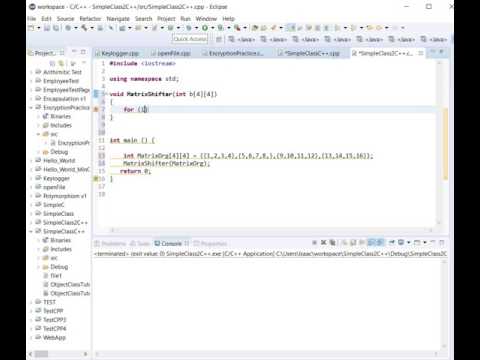Maximize the Console panel
Image resolution: width=480 pixels, height=360 pixels.
point(442,242)
